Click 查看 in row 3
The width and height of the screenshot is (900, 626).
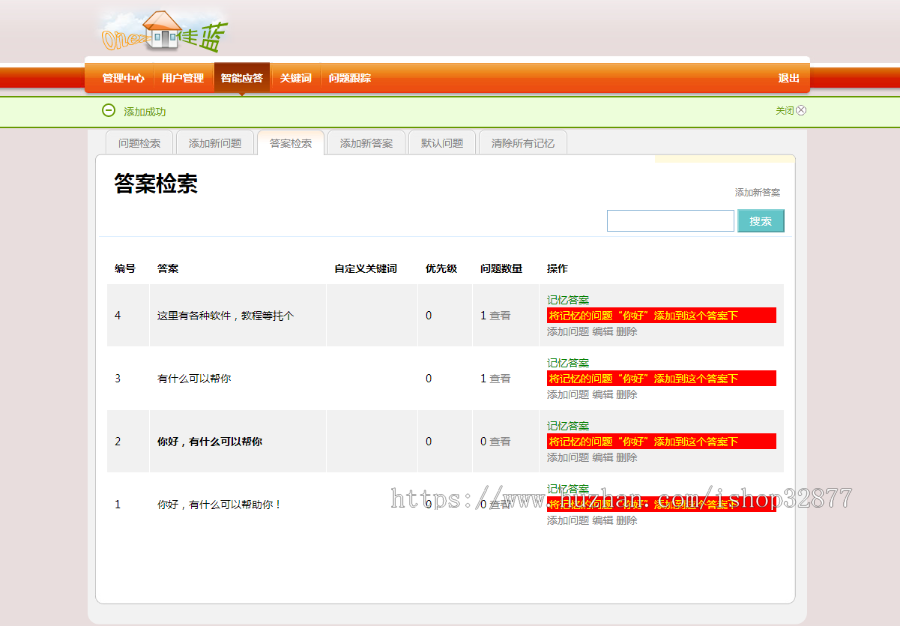(x=500, y=379)
